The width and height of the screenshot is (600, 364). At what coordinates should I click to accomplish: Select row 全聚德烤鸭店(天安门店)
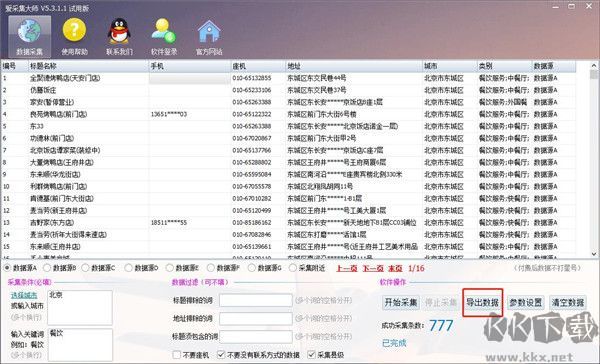click(x=289, y=78)
